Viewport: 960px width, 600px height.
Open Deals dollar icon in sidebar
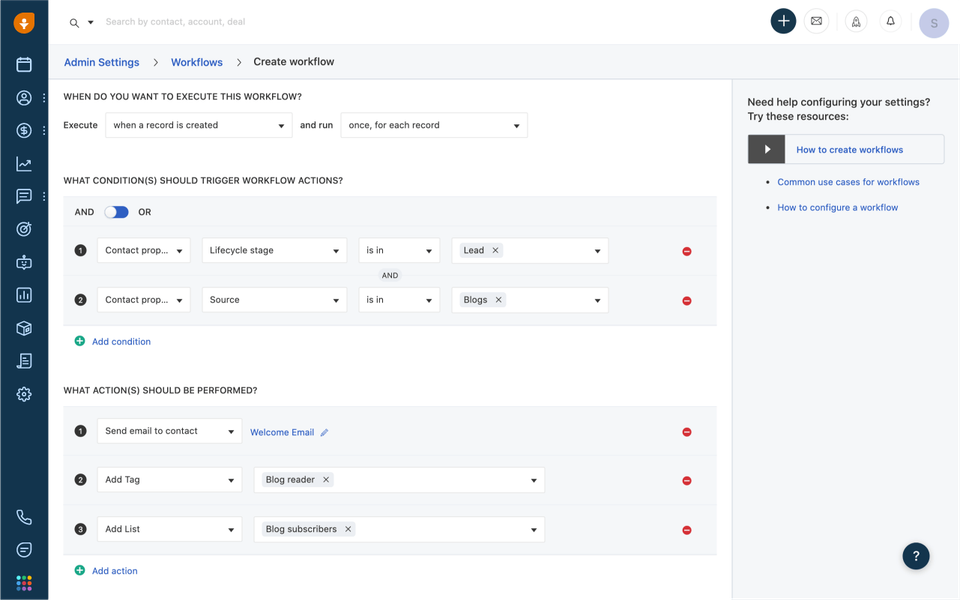24,131
